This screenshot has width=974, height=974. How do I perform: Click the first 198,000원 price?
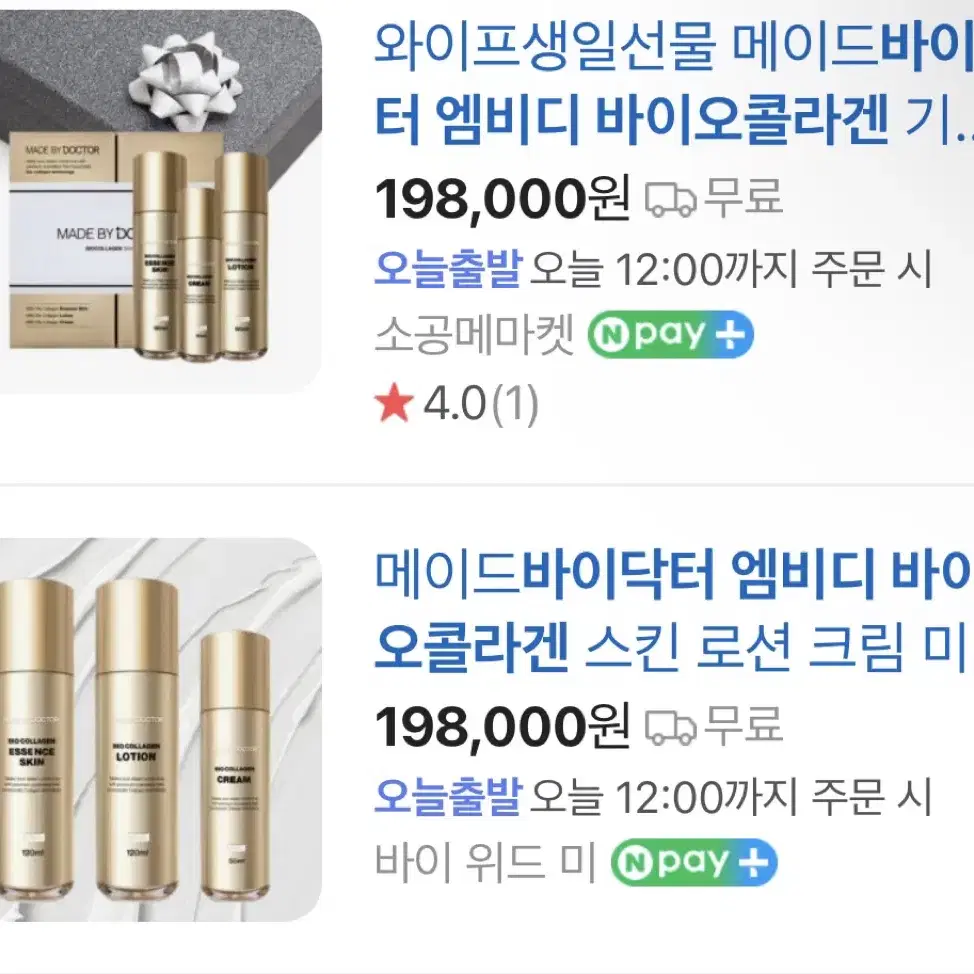(502, 199)
